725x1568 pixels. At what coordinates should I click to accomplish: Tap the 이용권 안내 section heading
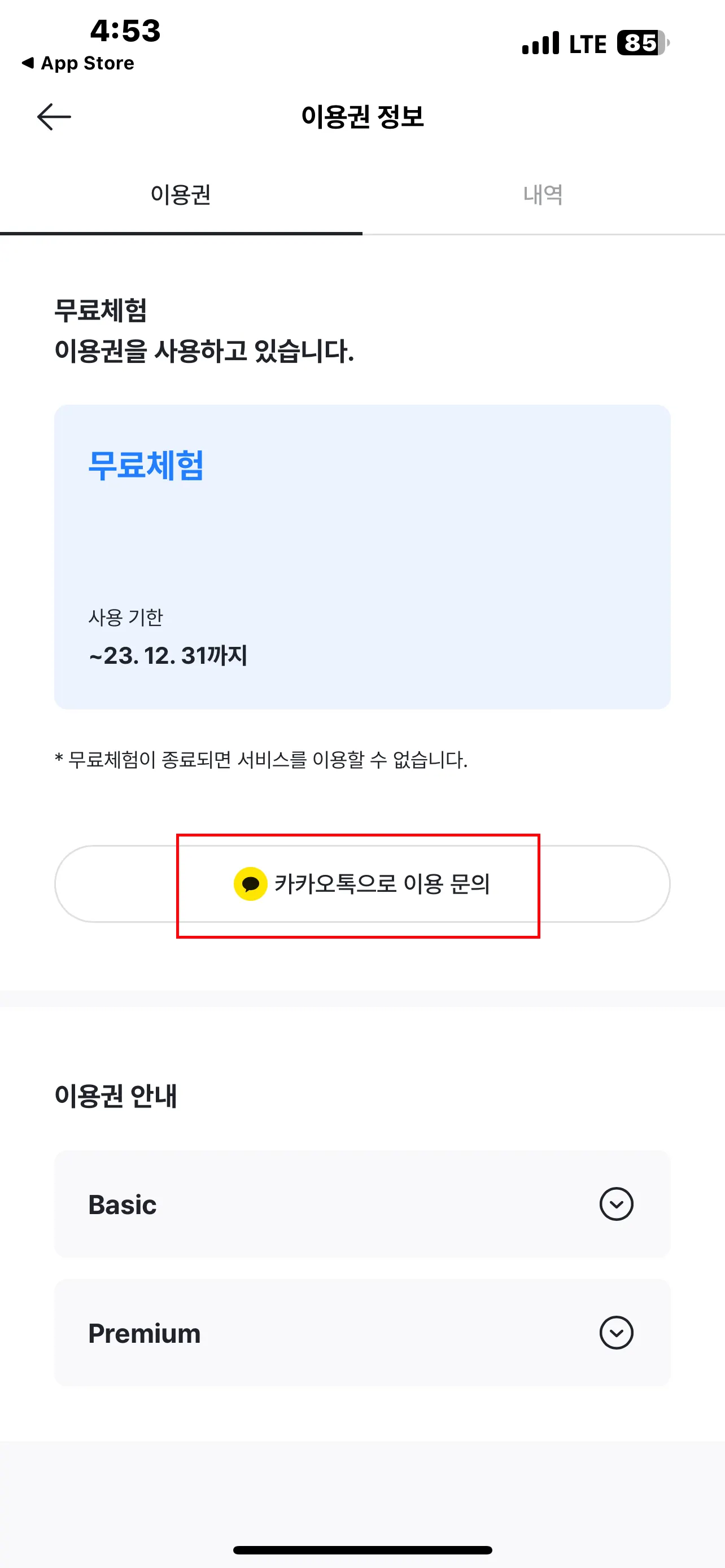[x=116, y=1096]
